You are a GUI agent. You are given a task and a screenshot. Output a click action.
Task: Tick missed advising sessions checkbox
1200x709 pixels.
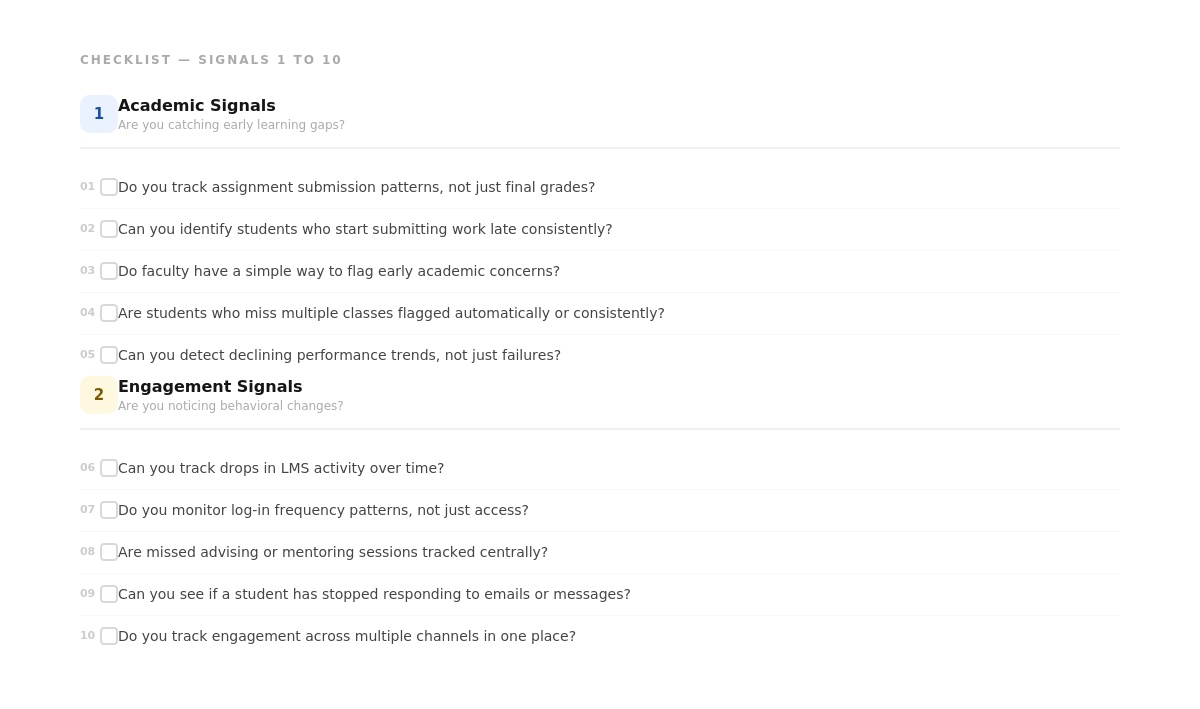[x=109, y=552]
